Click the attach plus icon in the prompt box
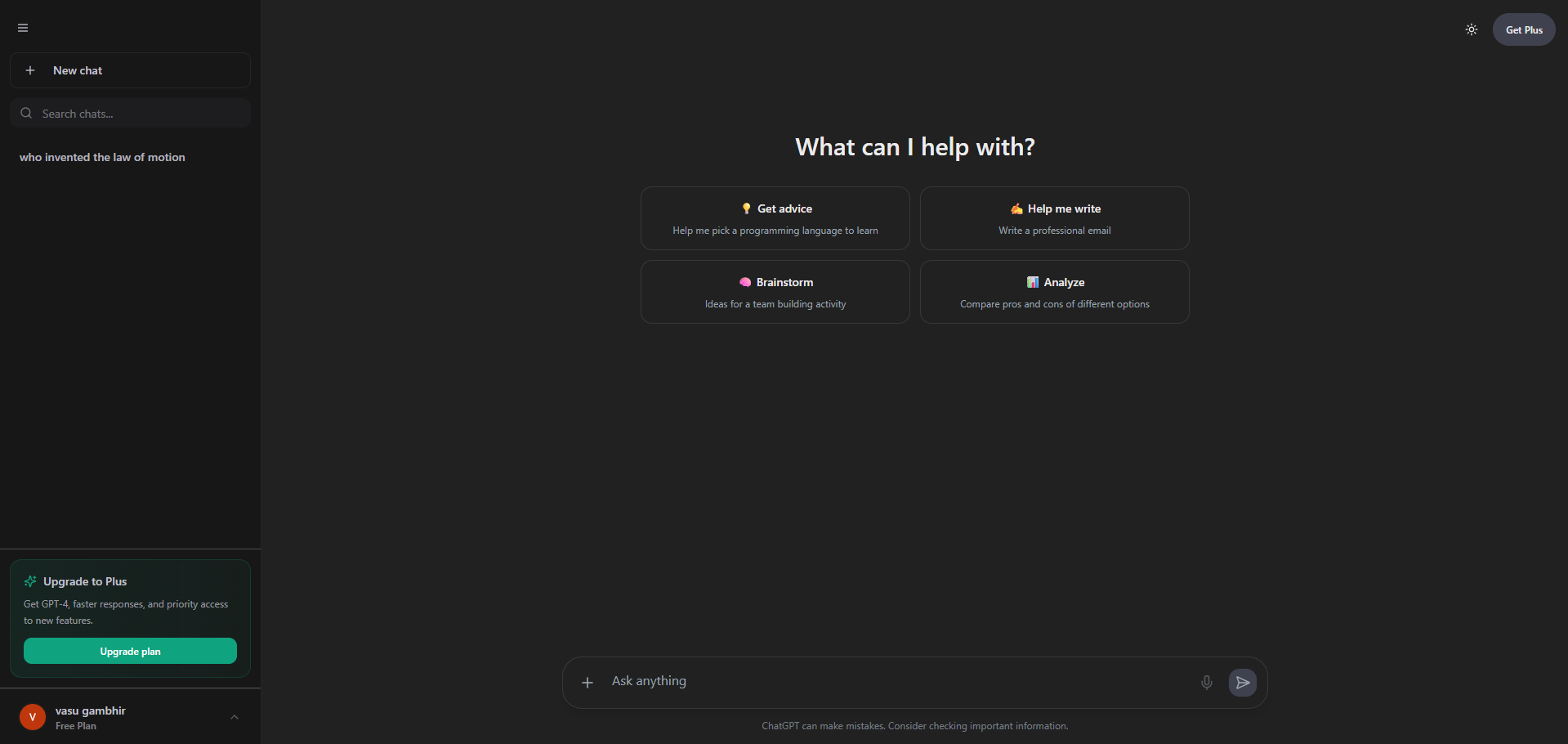 587,683
